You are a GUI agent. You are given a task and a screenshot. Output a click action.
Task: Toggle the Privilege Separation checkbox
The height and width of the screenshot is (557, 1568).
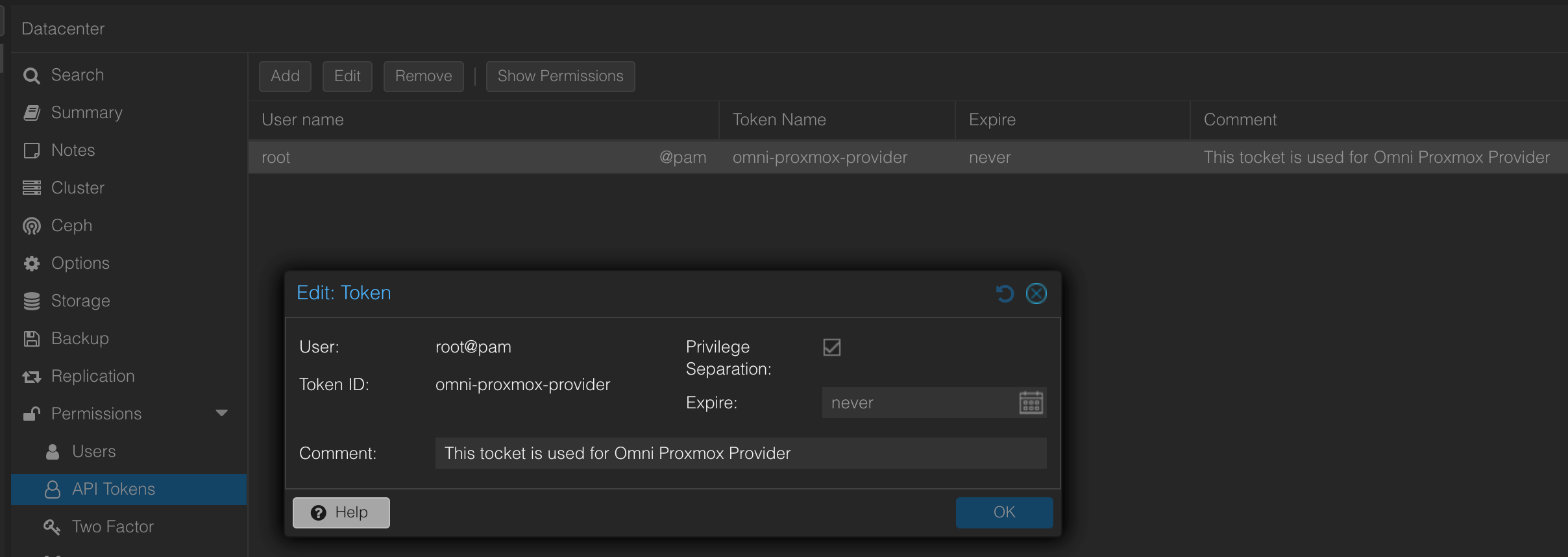831,347
